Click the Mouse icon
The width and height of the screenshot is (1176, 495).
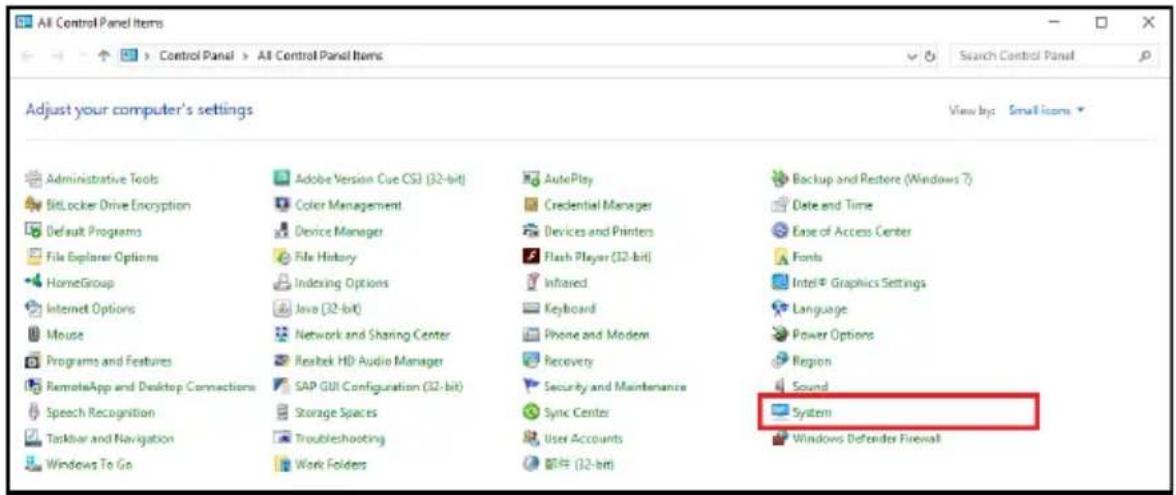(x=33, y=334)
